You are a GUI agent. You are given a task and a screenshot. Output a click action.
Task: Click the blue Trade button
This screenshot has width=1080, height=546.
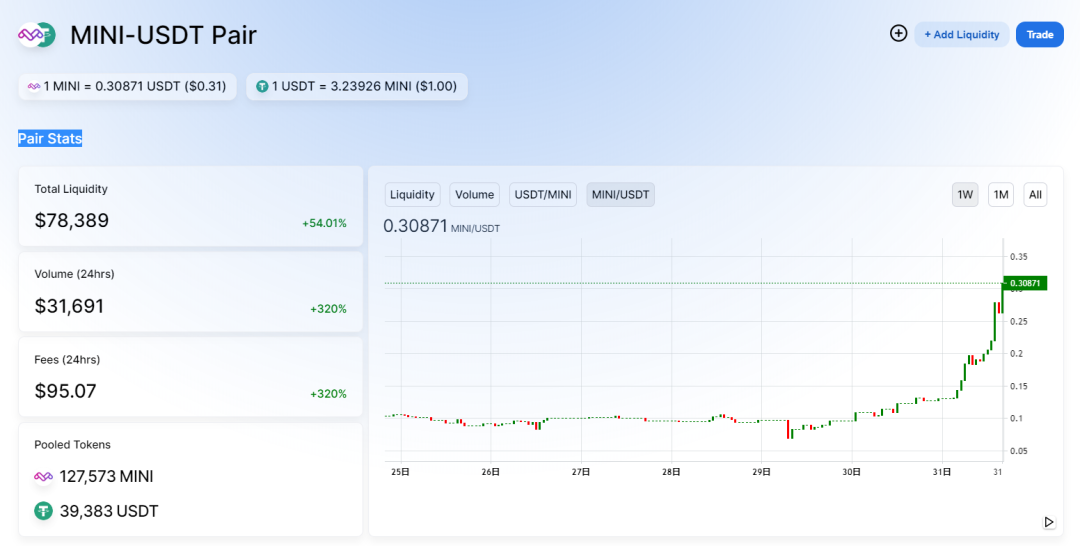point(1039,34)
